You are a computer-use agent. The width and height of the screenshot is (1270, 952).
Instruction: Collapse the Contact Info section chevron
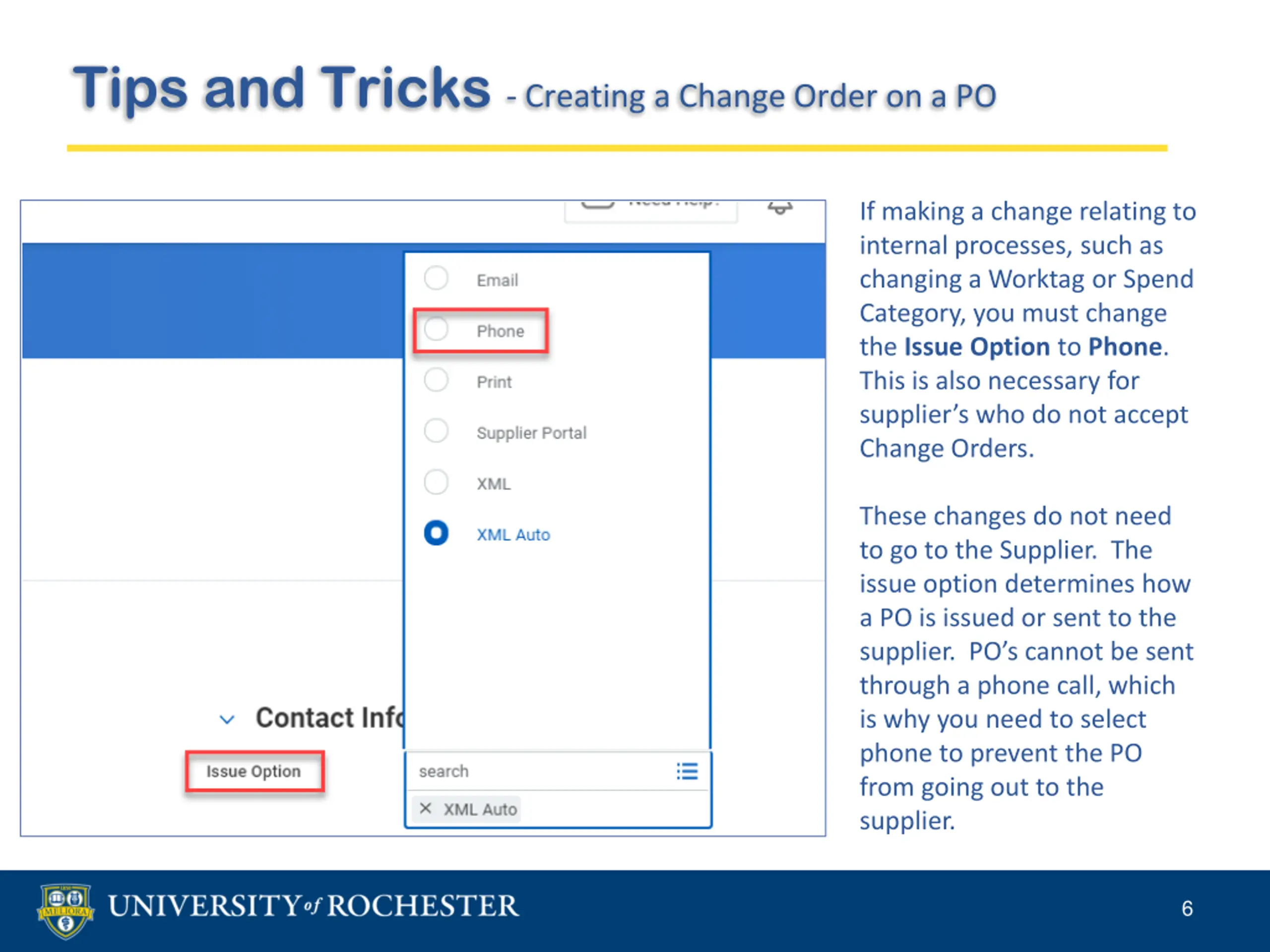(x=227, y=719)
